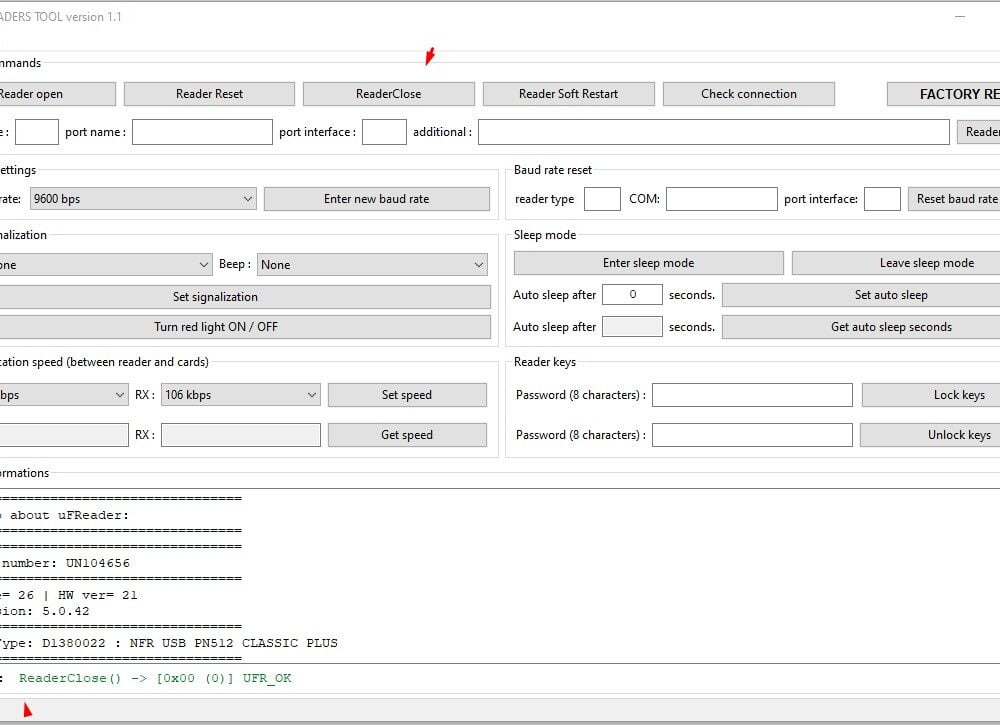This screenshot has width=1000, height=725.
Task: Focus Auto sleep after field showing 0
Action: tap(632, 295)
